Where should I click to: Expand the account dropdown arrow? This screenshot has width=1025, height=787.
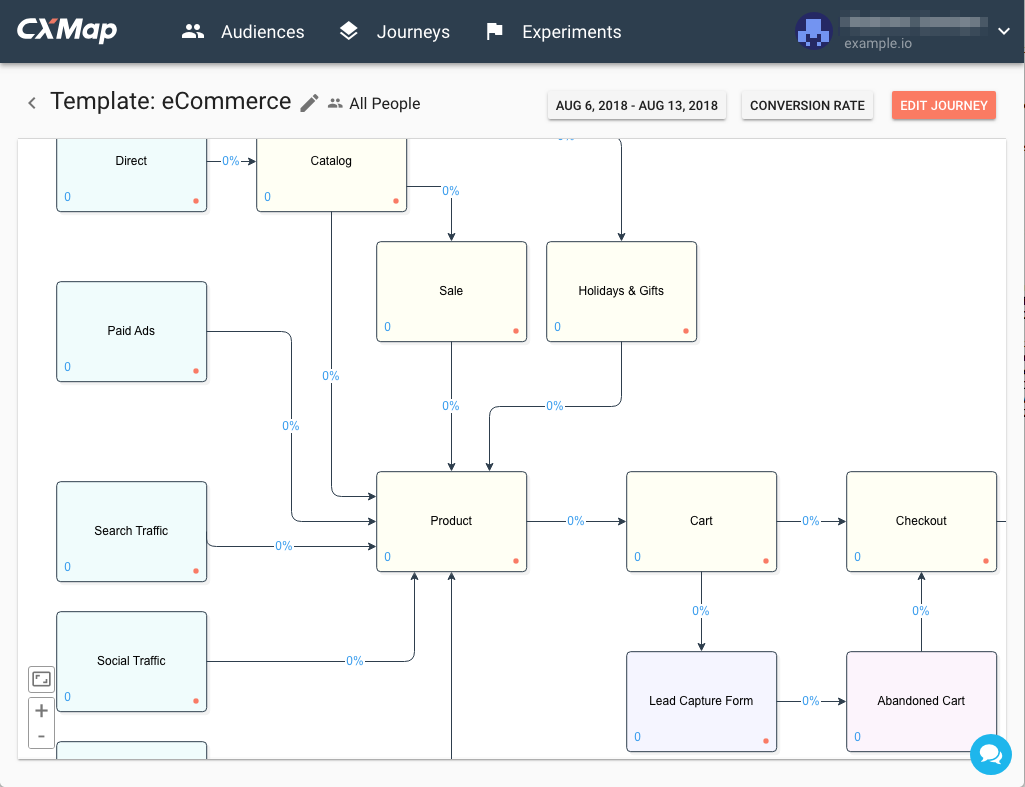point(1004,31)
